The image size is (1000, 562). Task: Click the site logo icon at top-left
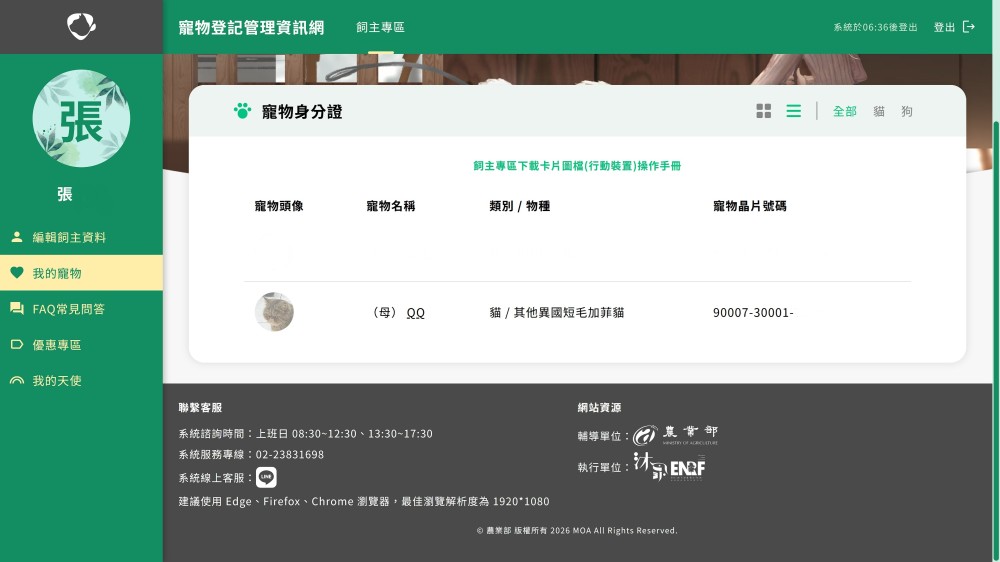(x=82, y=27)
